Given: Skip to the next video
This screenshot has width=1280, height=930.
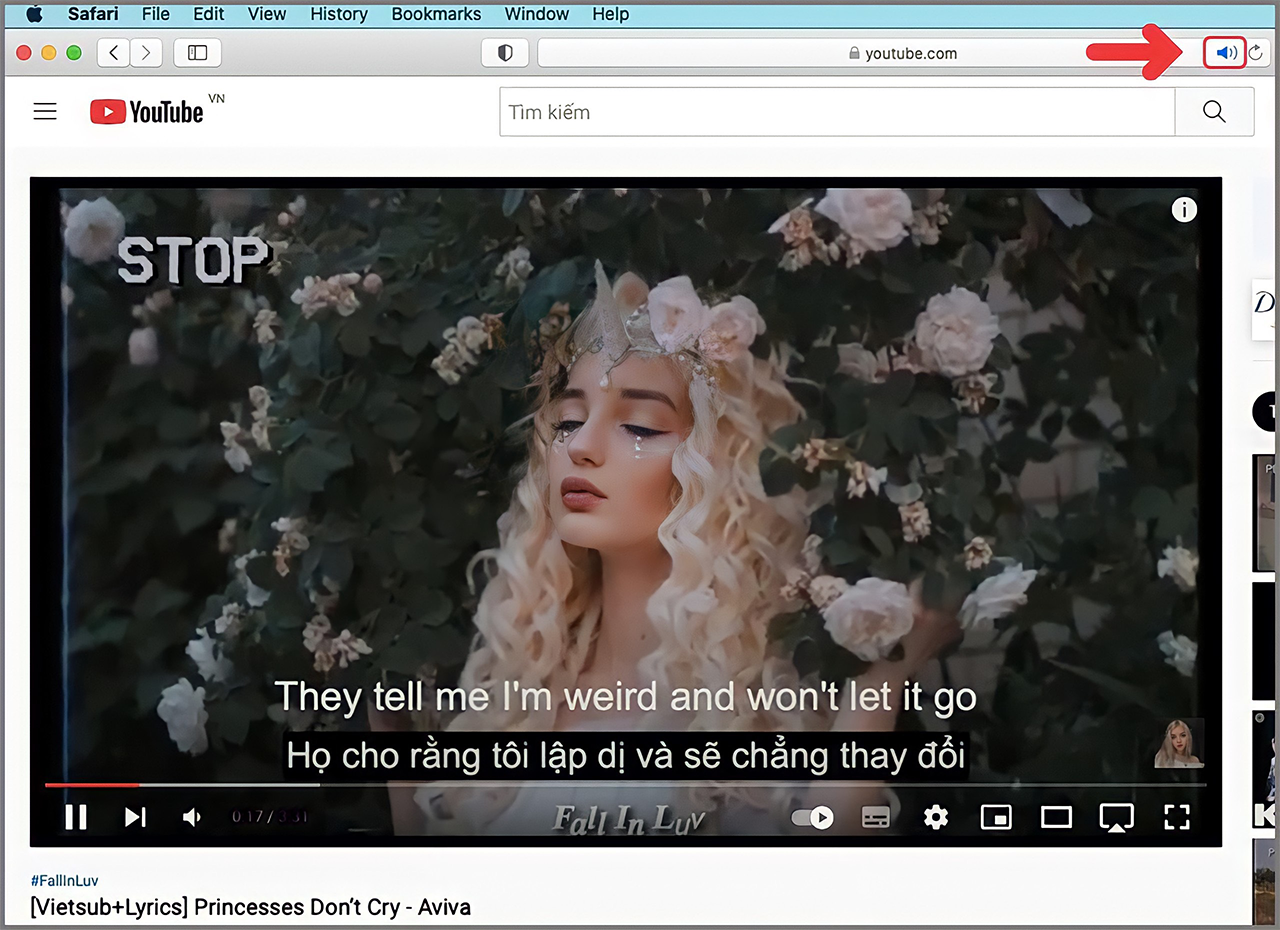Looking at the screenshot, I should click(135, 817).
